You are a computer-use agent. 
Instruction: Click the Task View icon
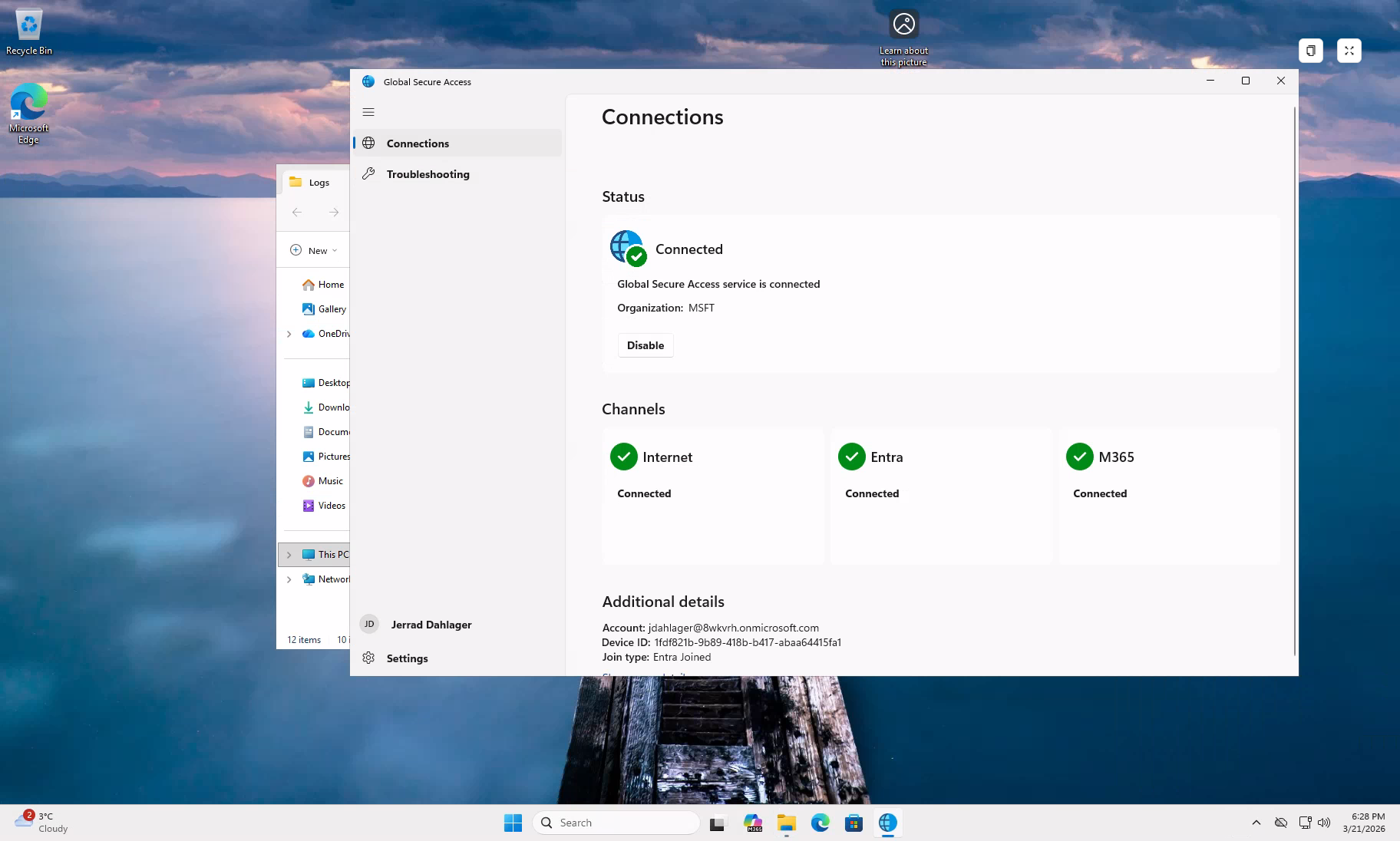coord(717,823)
